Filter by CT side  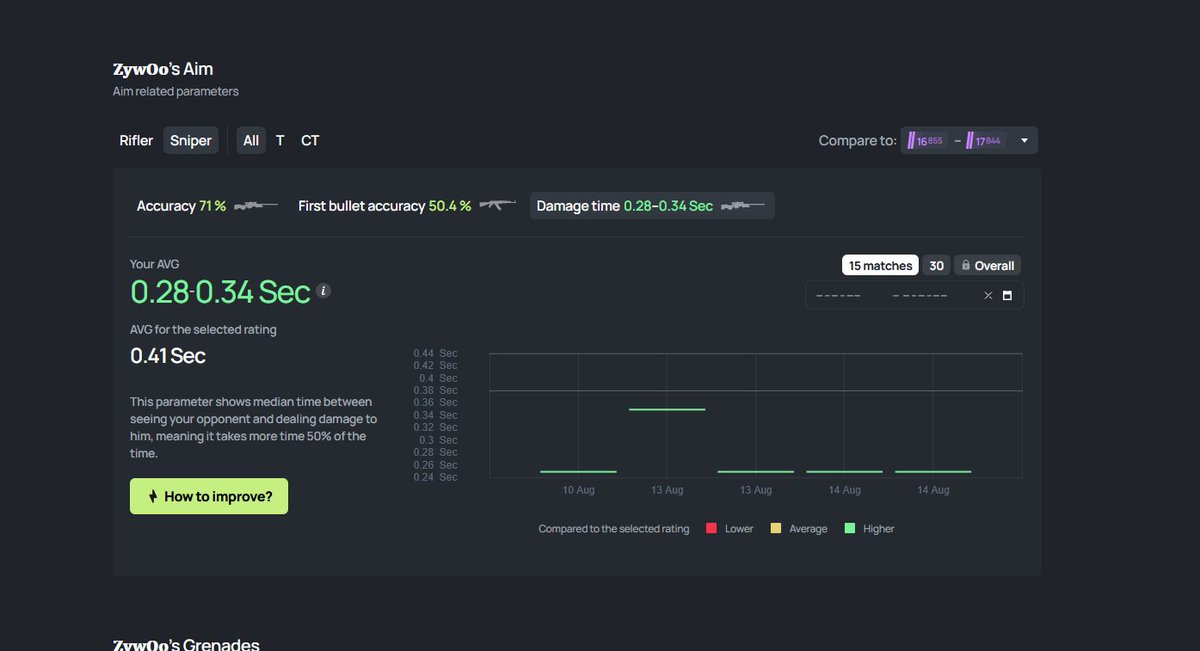(310, 141)
